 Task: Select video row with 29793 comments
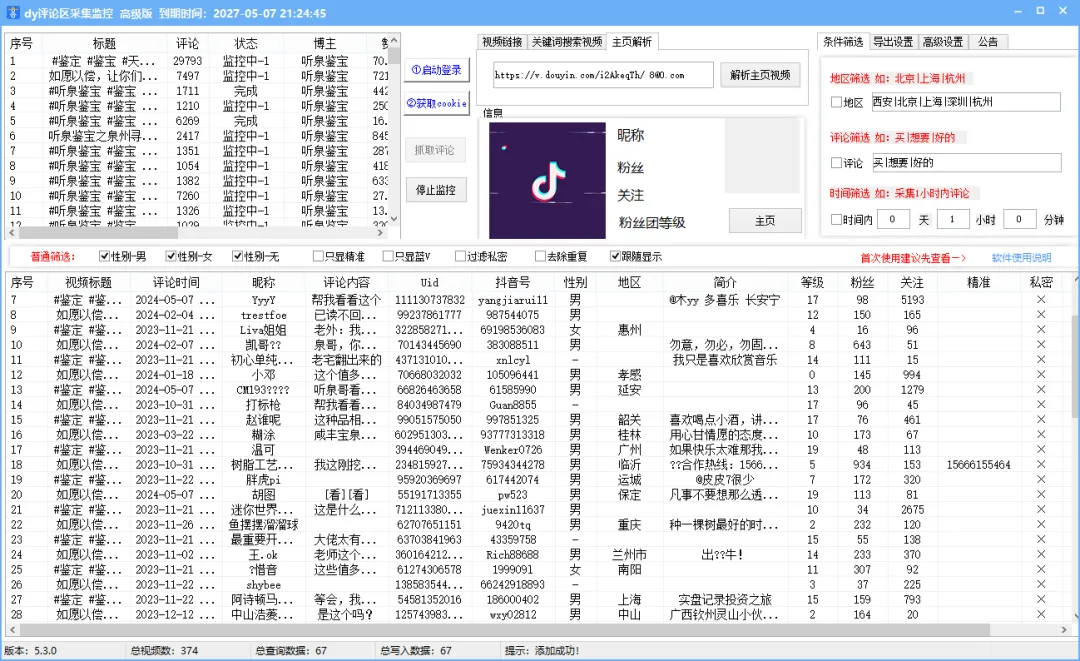197,61
